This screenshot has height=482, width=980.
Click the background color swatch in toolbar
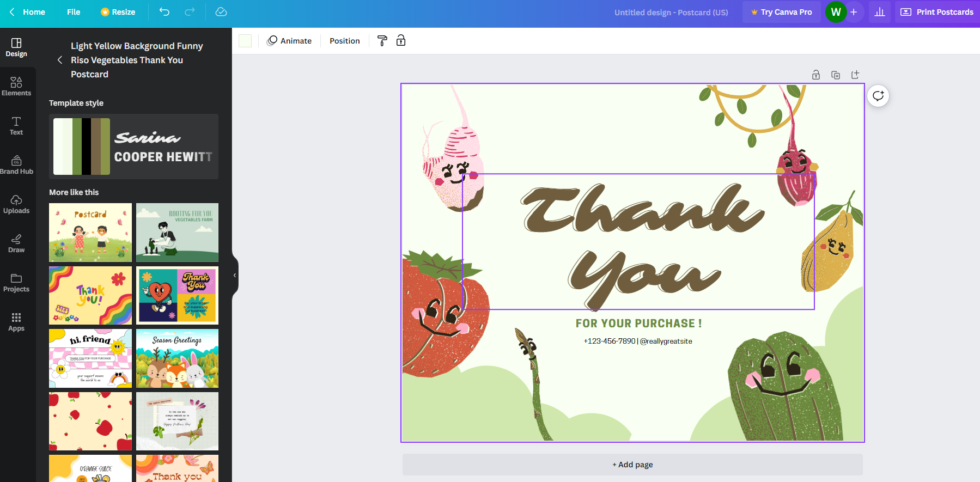coord(245,41)
